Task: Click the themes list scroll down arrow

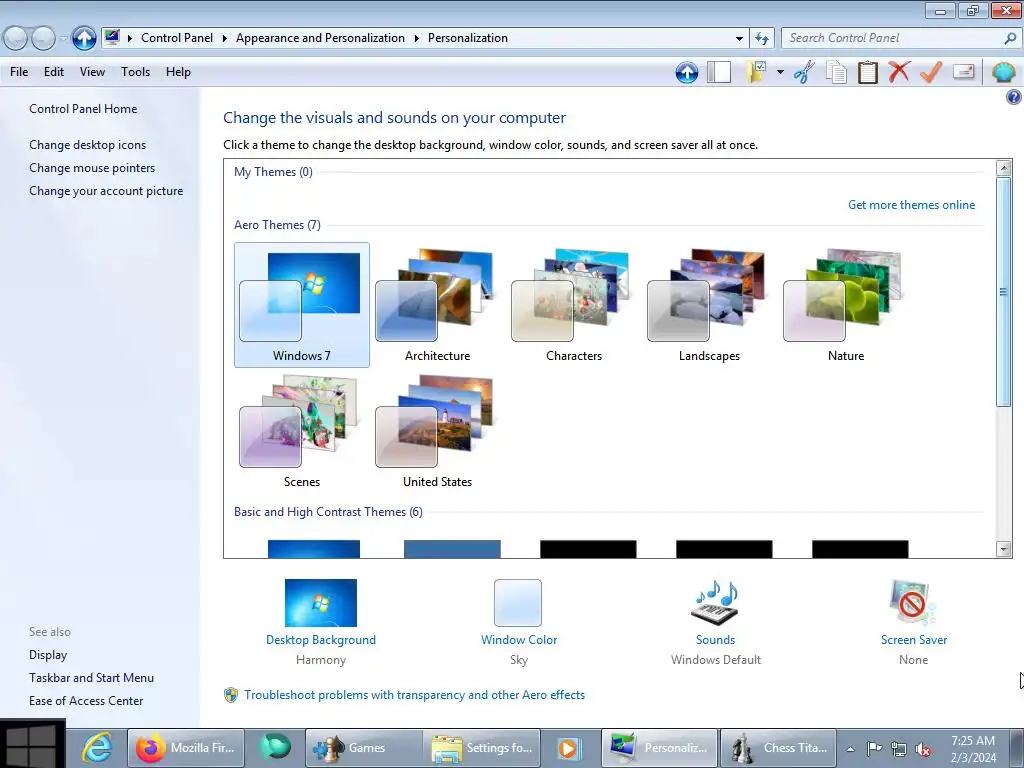Action: pos(1004,549)
